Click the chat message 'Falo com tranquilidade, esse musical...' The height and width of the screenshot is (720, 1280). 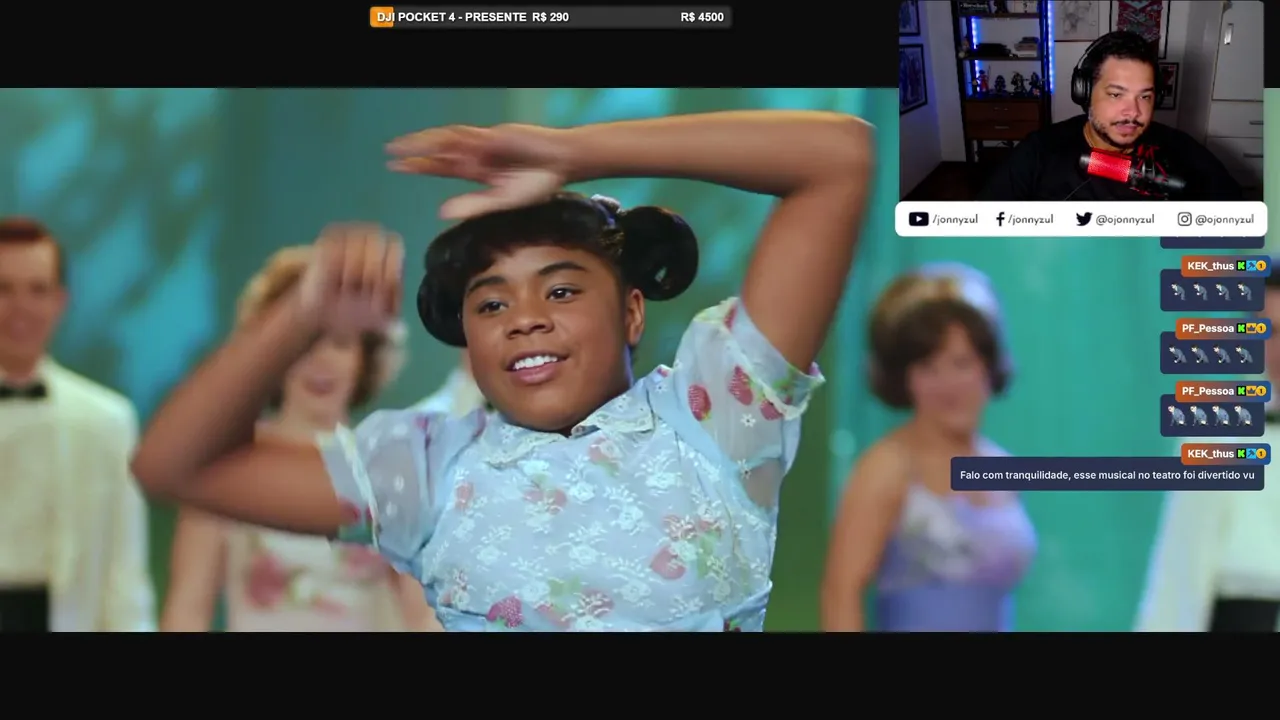pyautogui.click(x=1107, y=475)
